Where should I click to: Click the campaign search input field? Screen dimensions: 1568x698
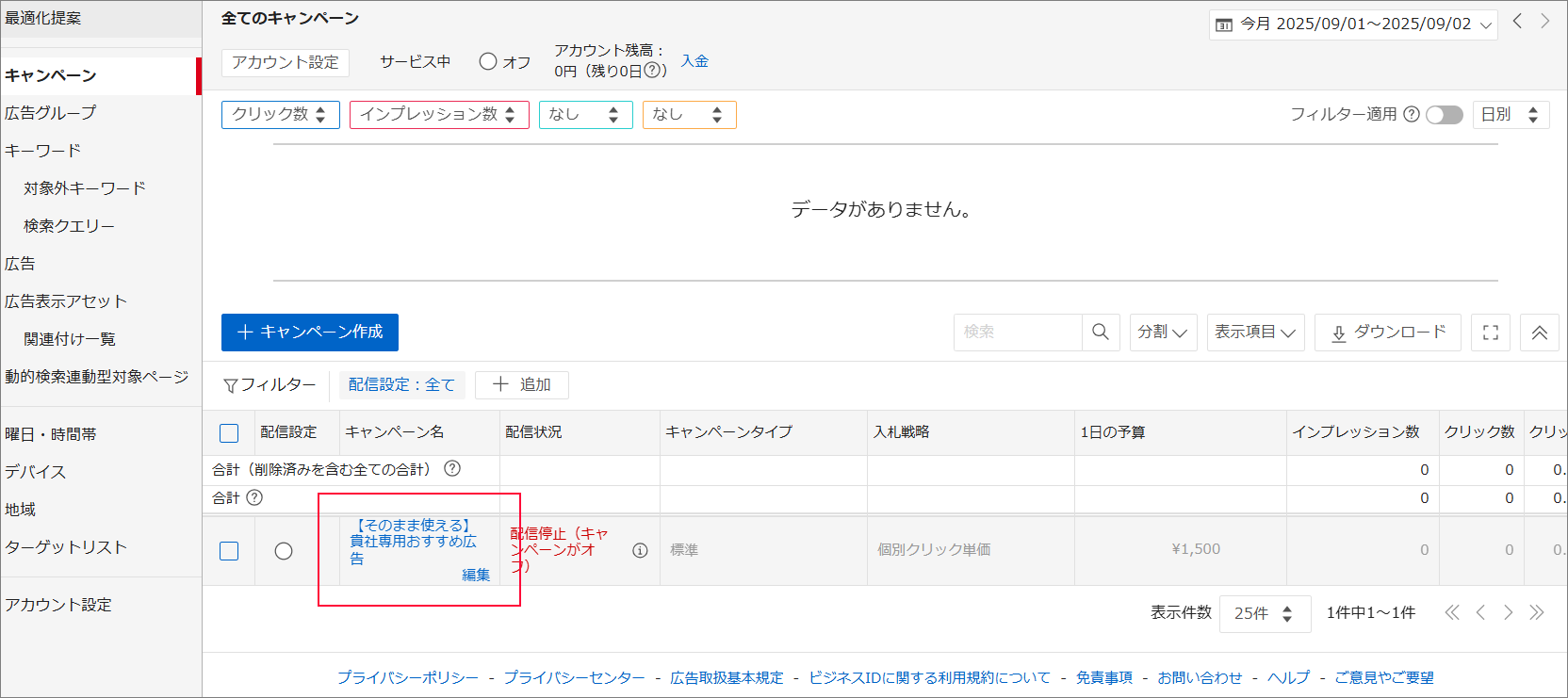point(1018,332)
